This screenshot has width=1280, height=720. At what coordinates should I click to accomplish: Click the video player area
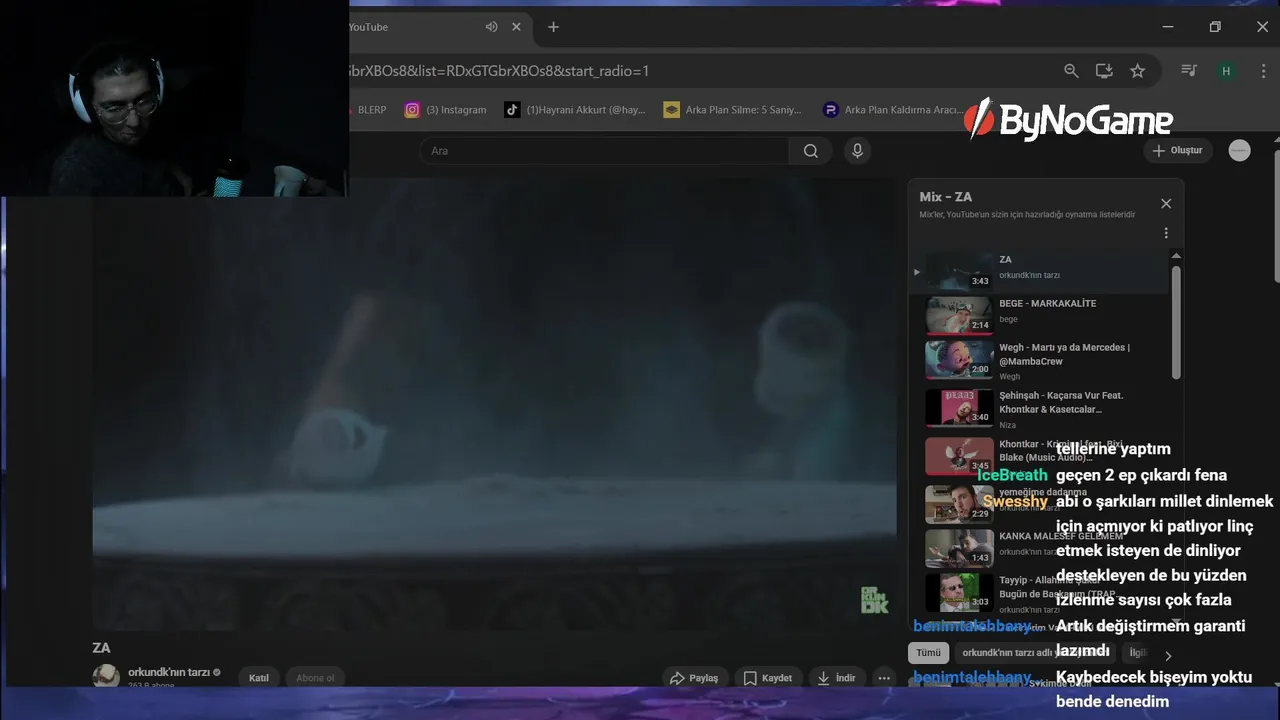coord(494,404)
